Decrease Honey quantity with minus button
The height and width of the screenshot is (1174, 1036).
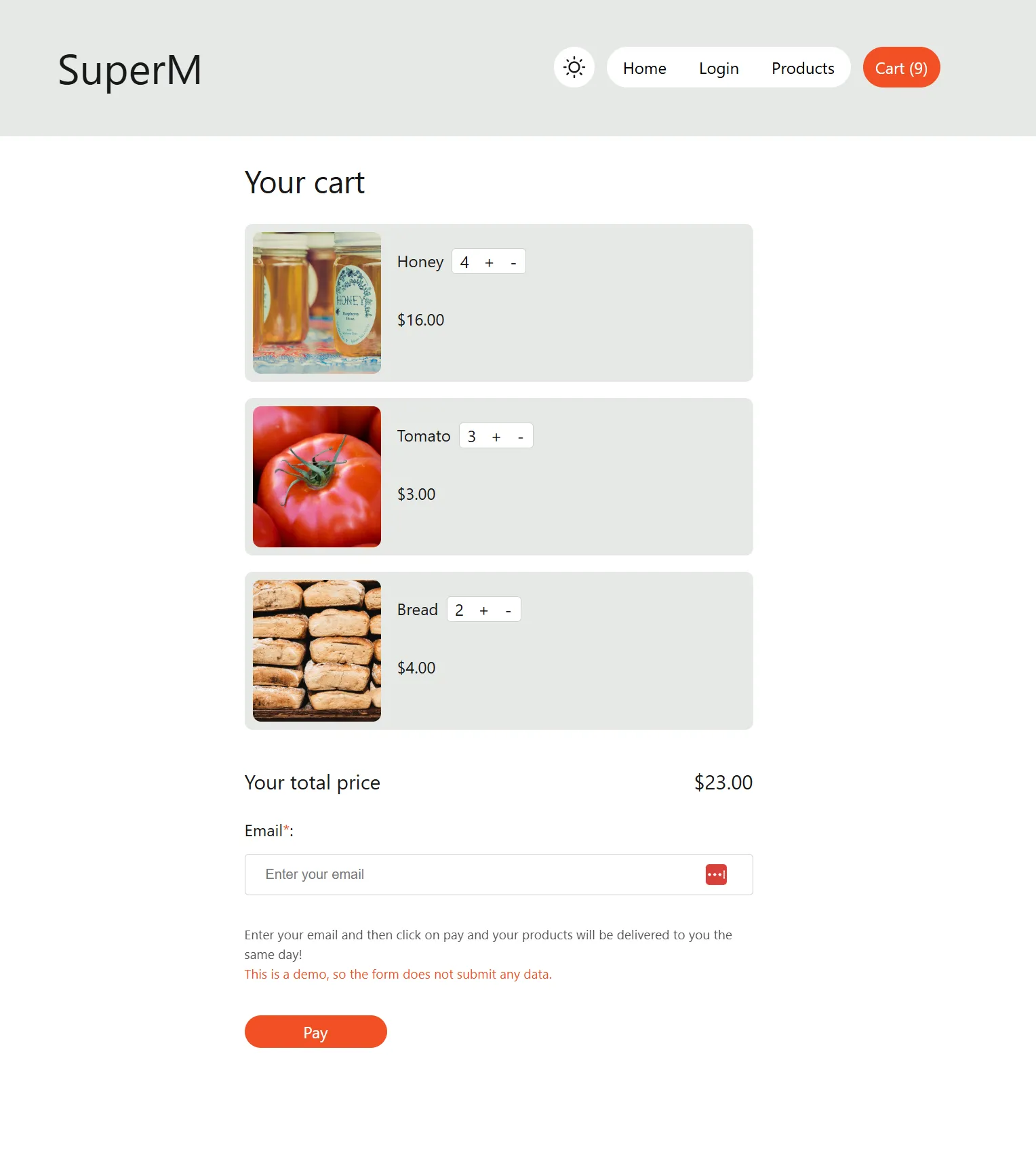[x=513, y=262]
